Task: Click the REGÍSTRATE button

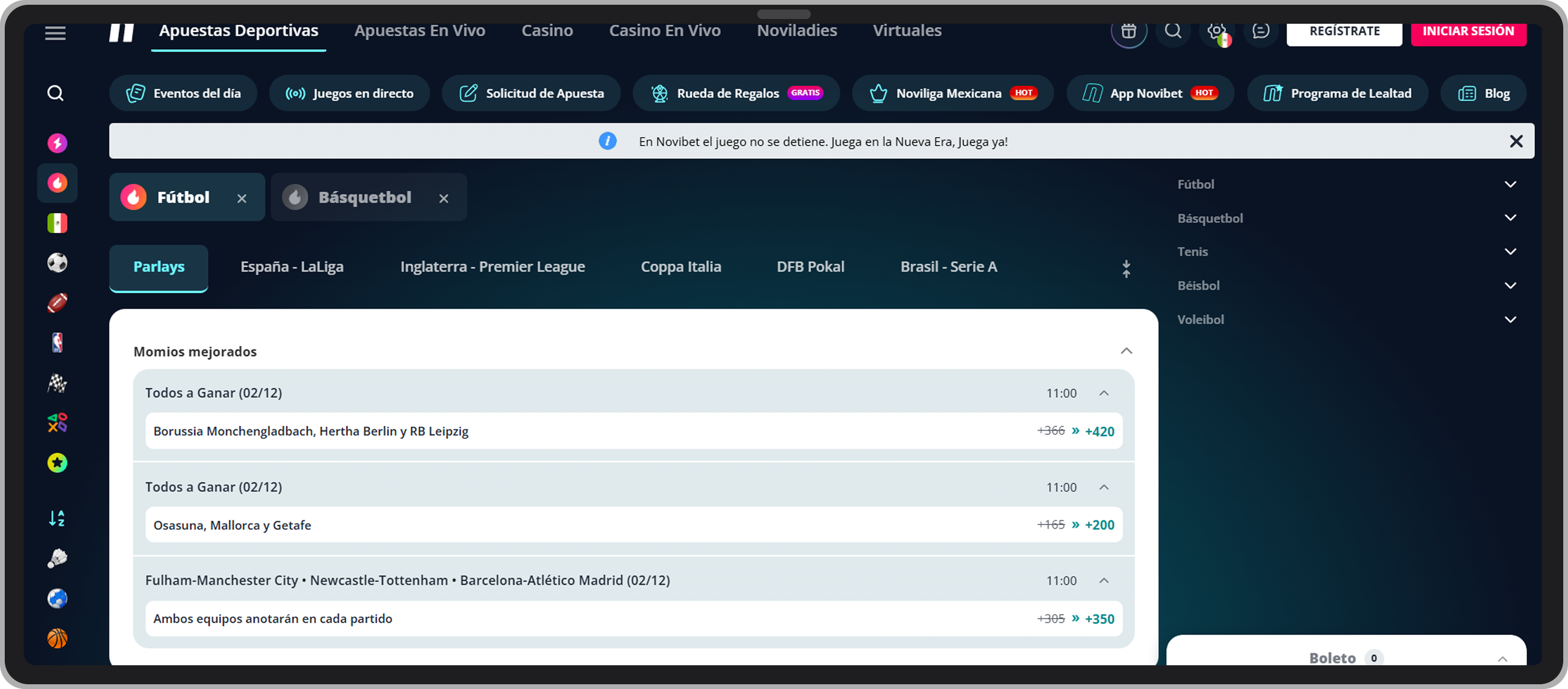Action: (x=1344, y=31)
